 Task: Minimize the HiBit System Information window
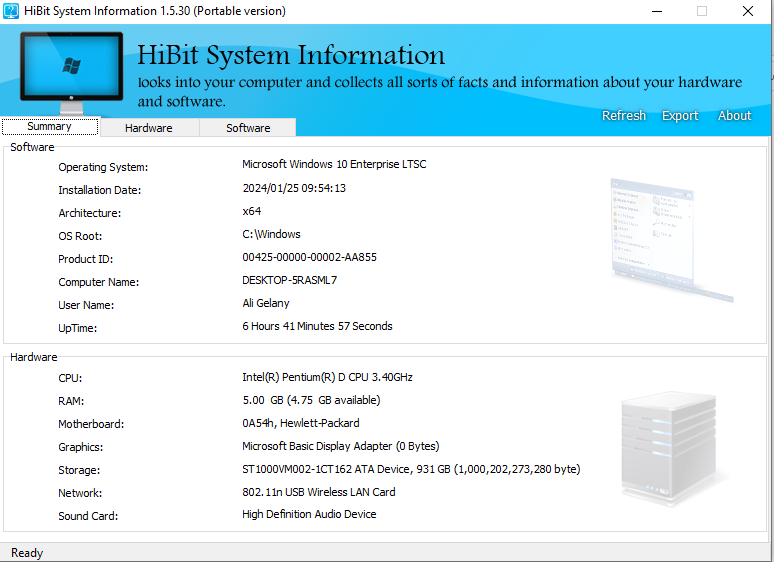(657, 11)
